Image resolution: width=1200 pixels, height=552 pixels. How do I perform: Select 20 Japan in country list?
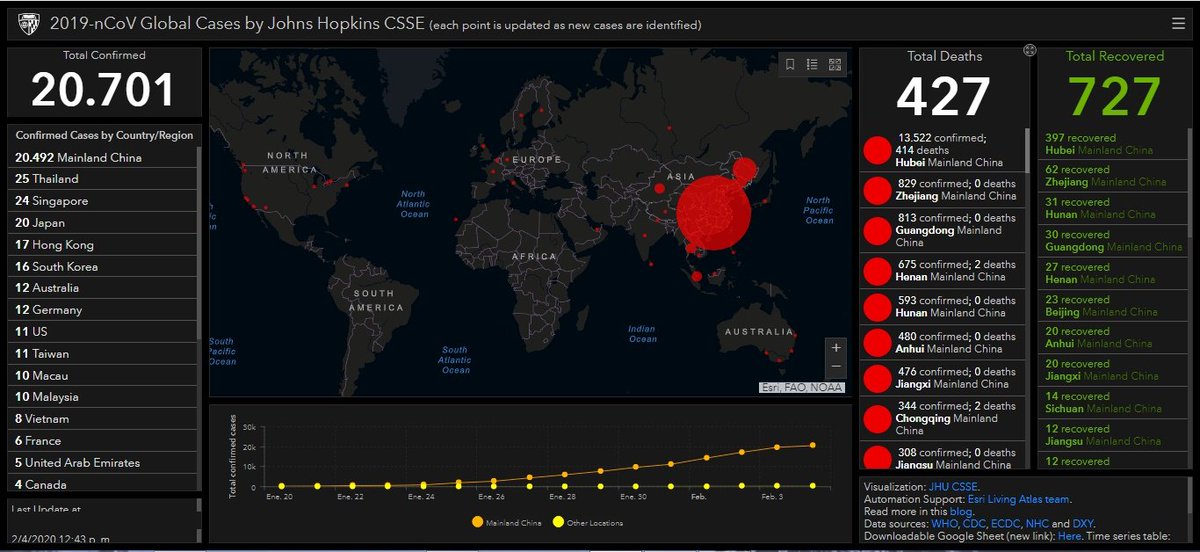tap(104, 223)
